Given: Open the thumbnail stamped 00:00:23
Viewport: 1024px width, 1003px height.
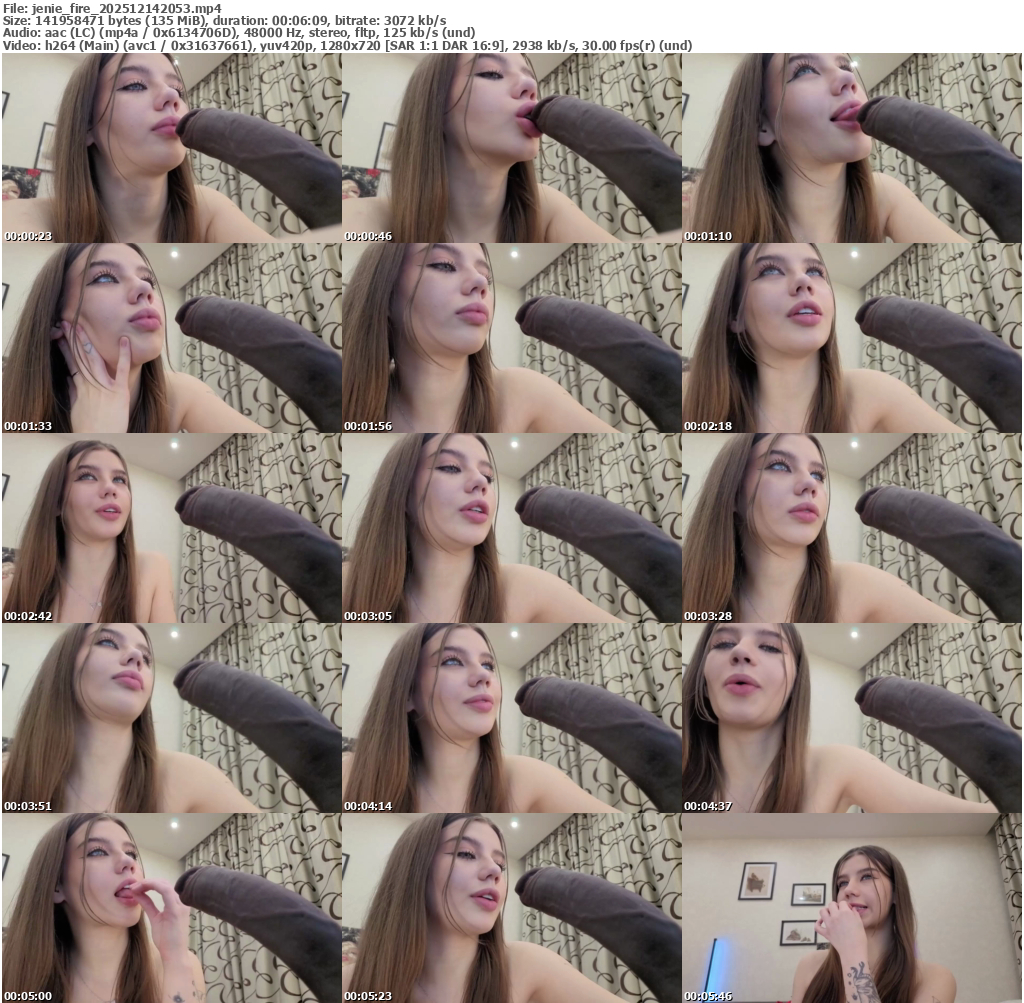Looking at the screenshot, I should coord(172,148).
